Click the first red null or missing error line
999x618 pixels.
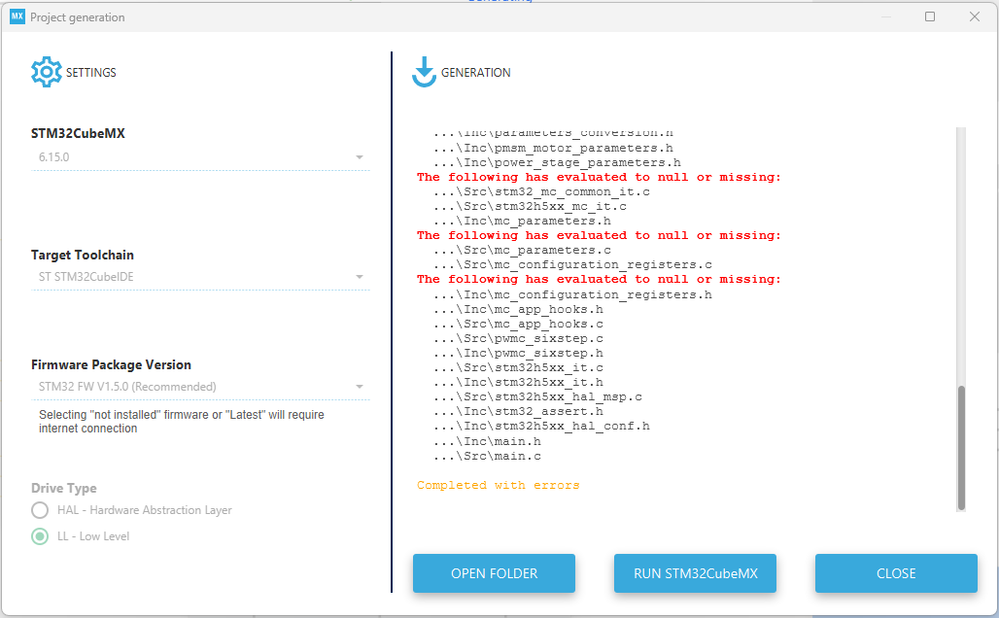599,177
